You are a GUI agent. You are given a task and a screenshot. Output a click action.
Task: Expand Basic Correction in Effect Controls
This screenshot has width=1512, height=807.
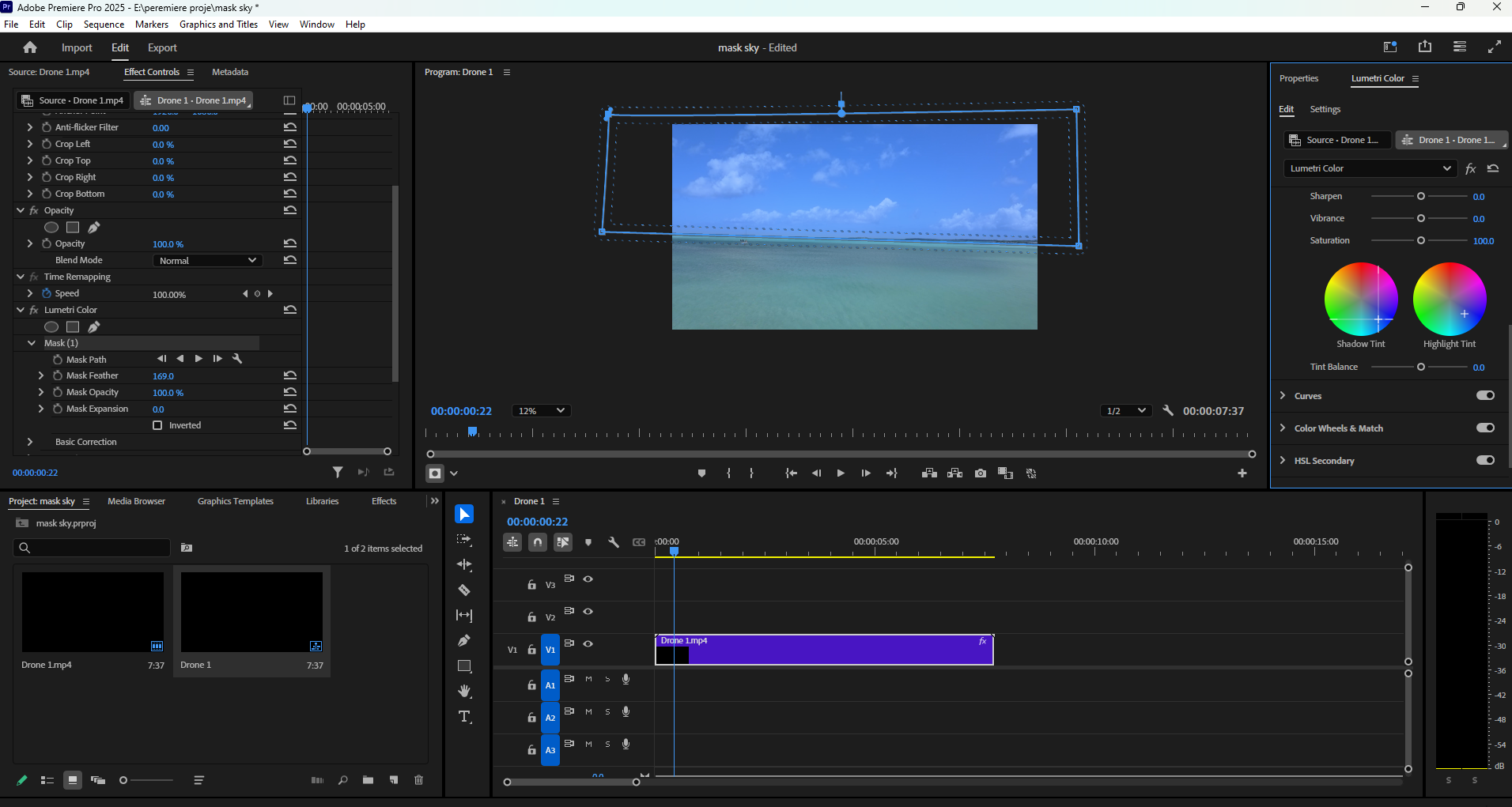[30, 442]
